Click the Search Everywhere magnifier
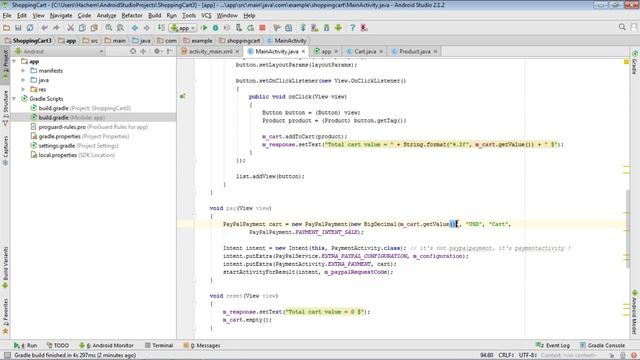Viewport: 640px width, 360px height. point(622,27)
